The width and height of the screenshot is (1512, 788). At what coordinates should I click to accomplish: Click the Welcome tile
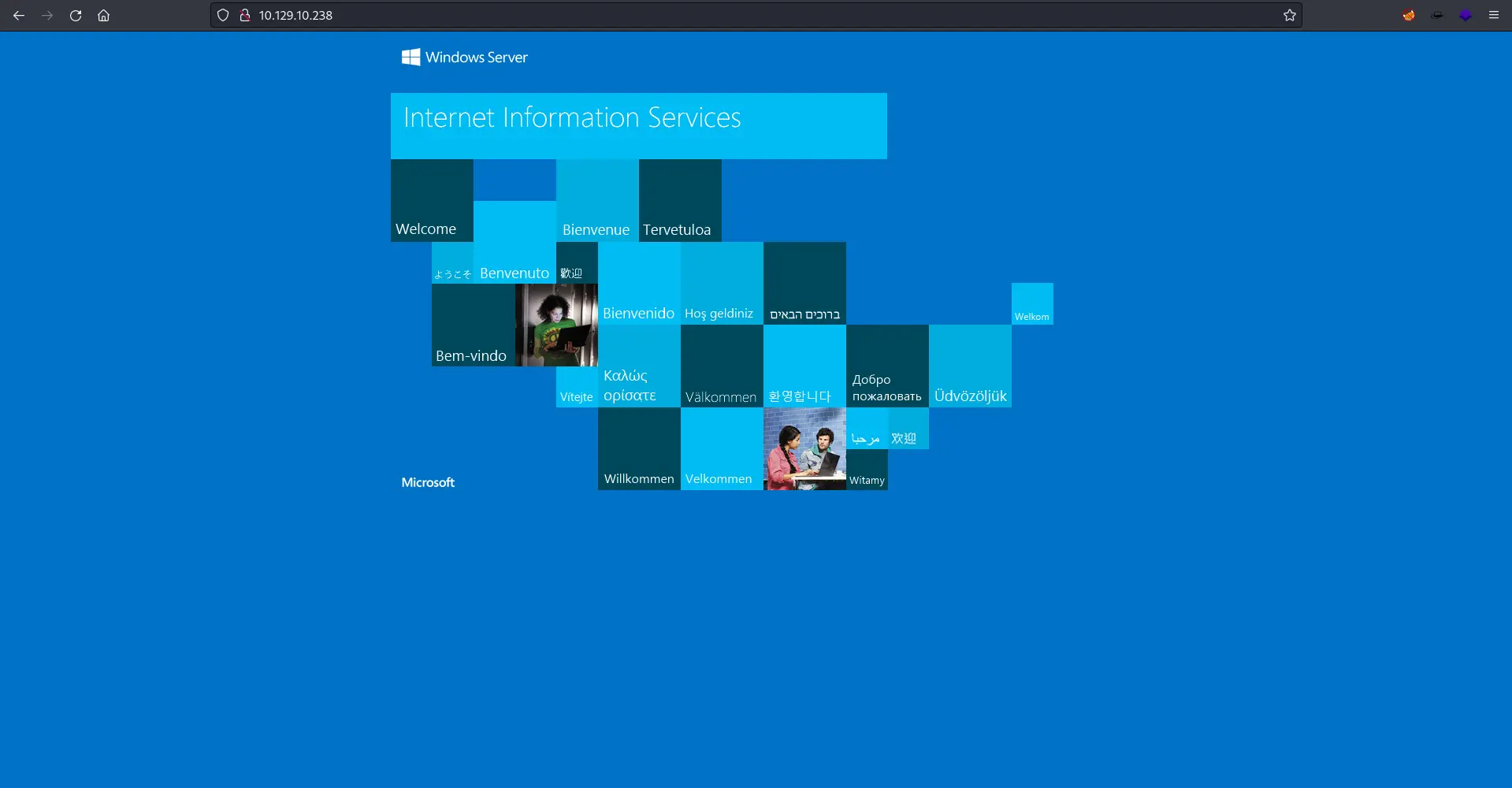(x=432, y=201)
